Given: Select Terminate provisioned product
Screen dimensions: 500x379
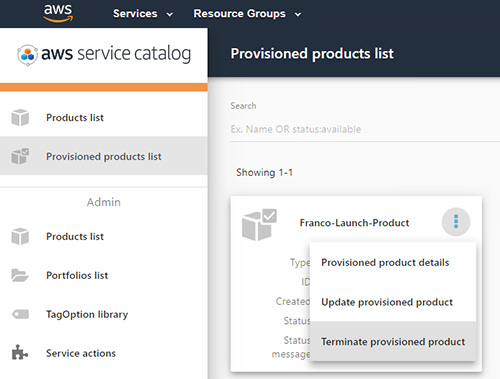Looking at the screenshot, I should [x=393, y=341].
